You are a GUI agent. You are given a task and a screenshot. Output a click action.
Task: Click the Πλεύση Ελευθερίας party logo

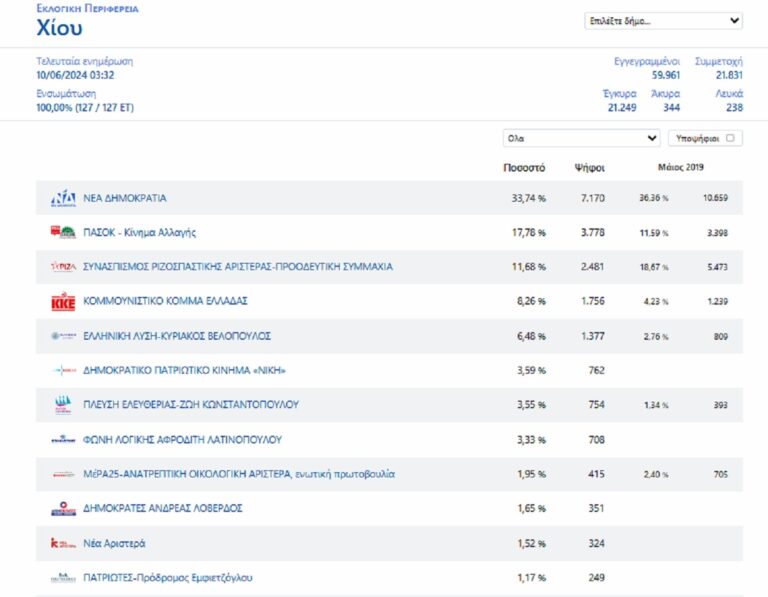pos(63,405)
